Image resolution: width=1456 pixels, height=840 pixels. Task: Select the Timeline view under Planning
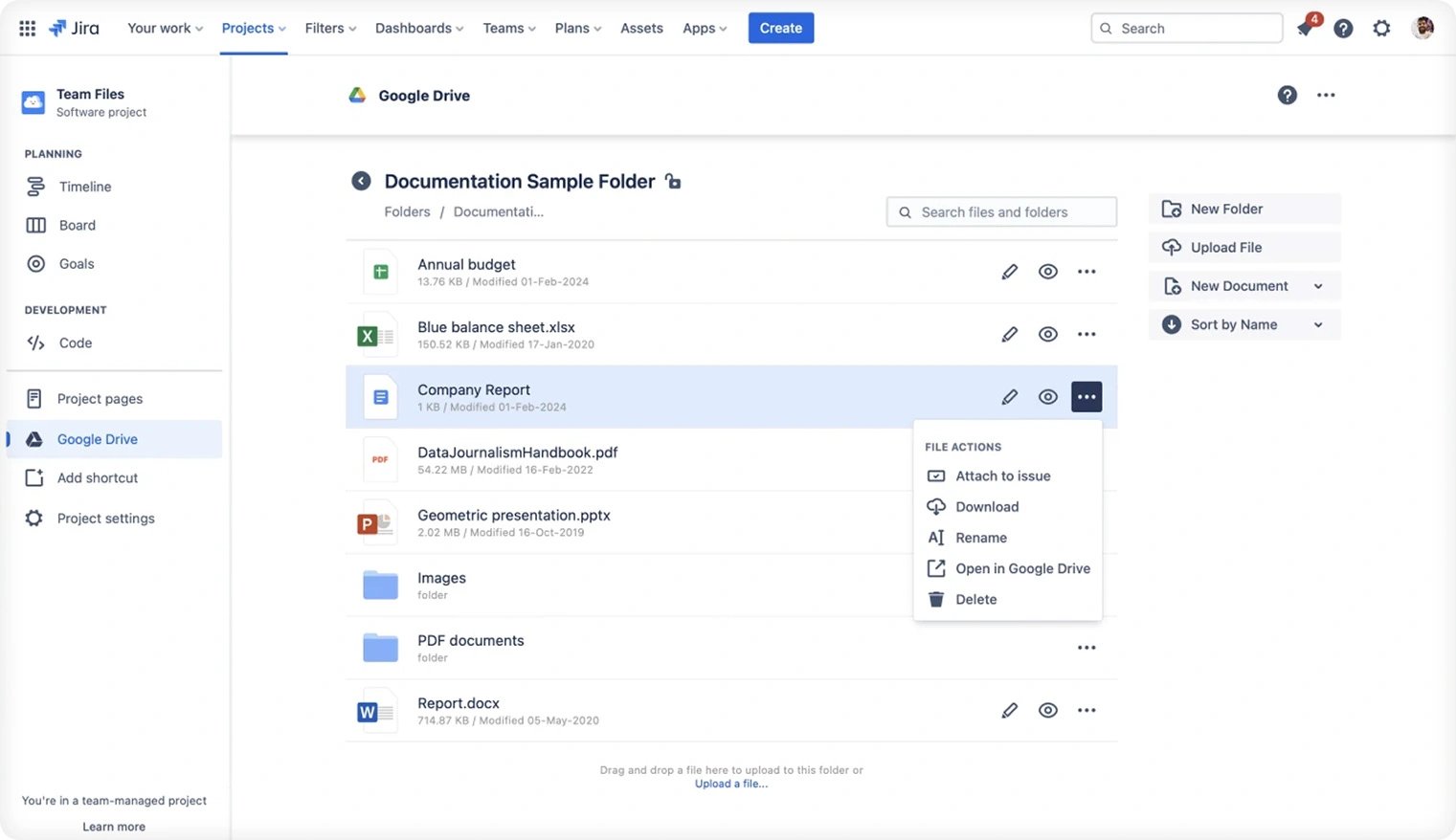tap(84, 186)
